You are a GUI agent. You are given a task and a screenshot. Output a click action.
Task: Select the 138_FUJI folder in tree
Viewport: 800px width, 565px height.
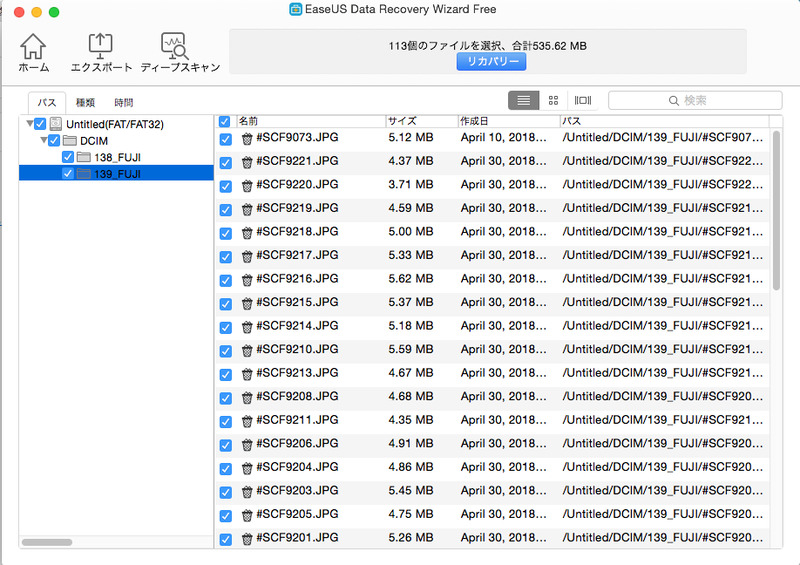pyautogui.click(x=117, y=157)
